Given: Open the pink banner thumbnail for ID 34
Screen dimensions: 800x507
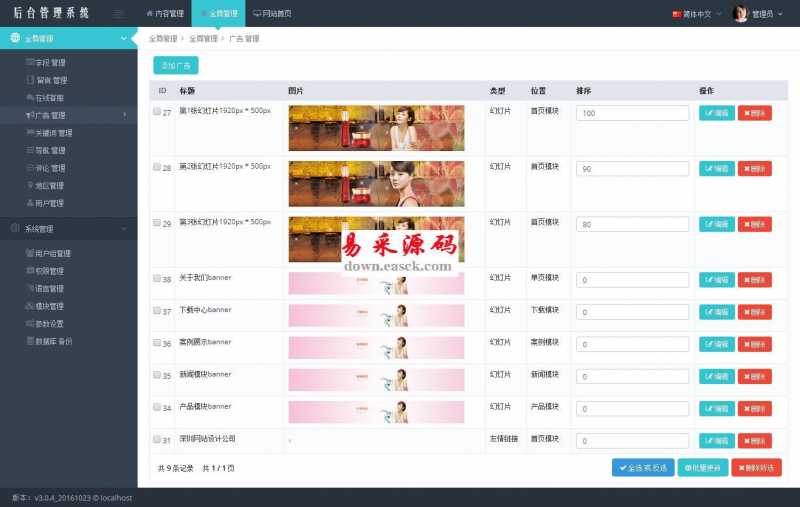Looking at the screenshot, I should click(377, 412).
